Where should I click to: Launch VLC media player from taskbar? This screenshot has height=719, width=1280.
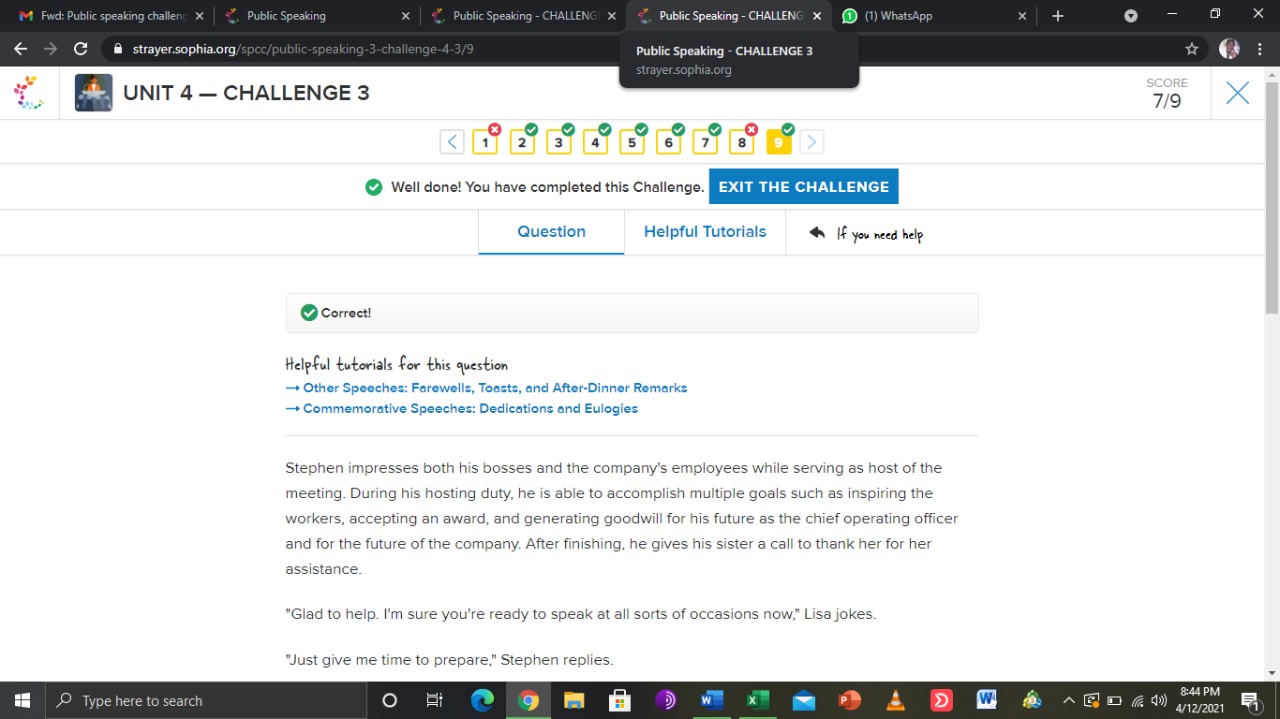click(x=896, y=700)
